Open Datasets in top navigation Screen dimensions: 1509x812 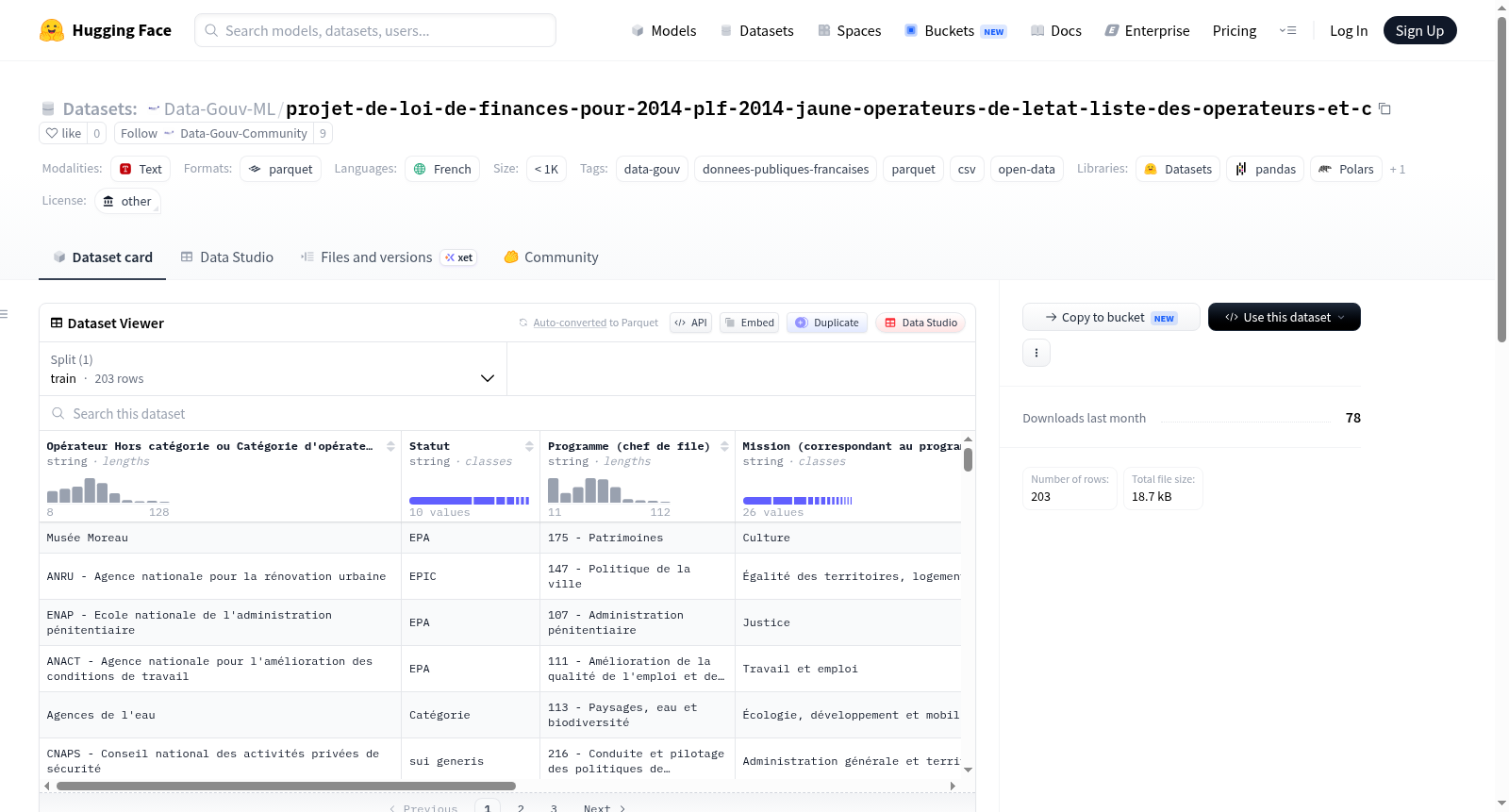point(756,30)
